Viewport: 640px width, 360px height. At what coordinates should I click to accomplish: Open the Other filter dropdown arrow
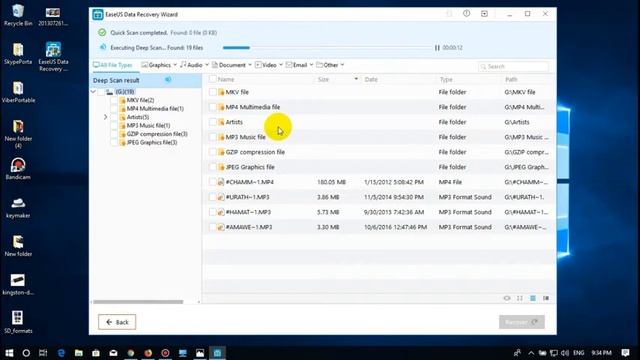[x=342, y=65]
